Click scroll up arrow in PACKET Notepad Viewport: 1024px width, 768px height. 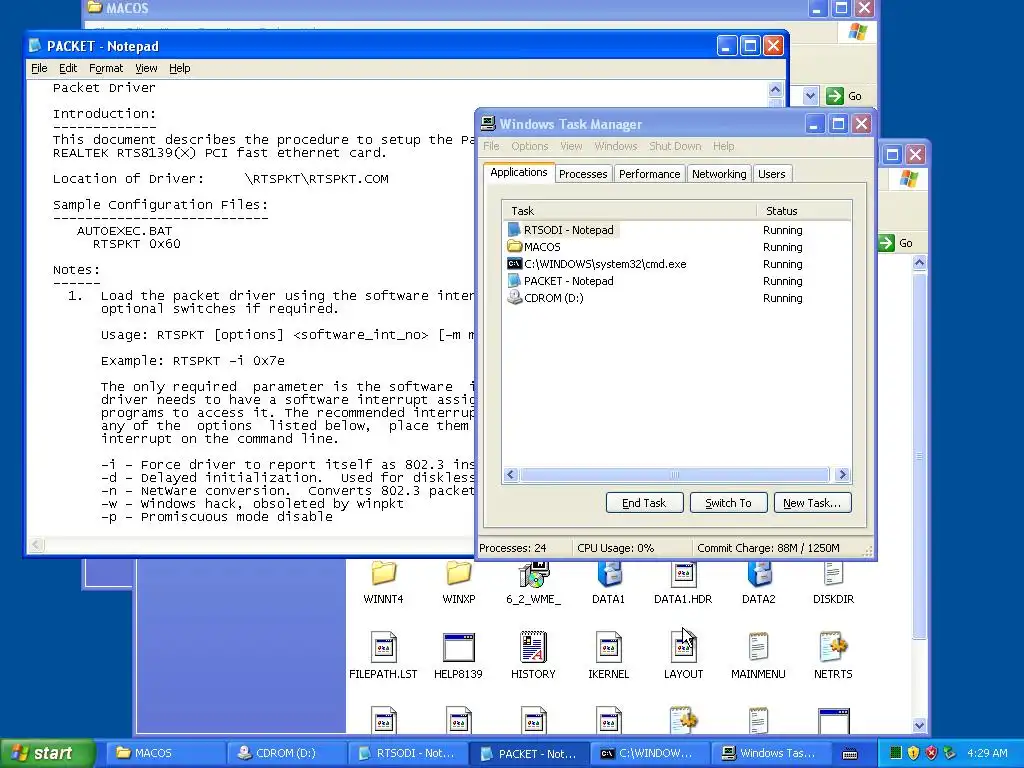[x=775, y=89]
